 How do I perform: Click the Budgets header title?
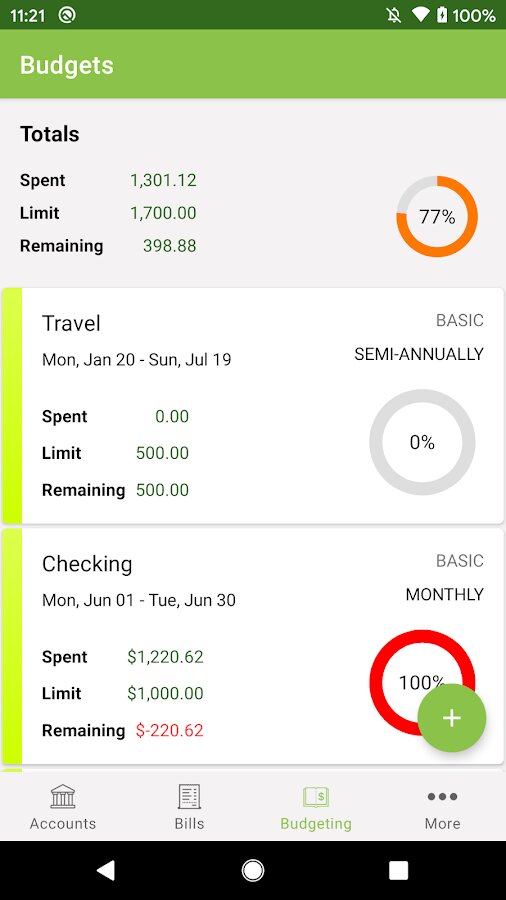point(67,65)
